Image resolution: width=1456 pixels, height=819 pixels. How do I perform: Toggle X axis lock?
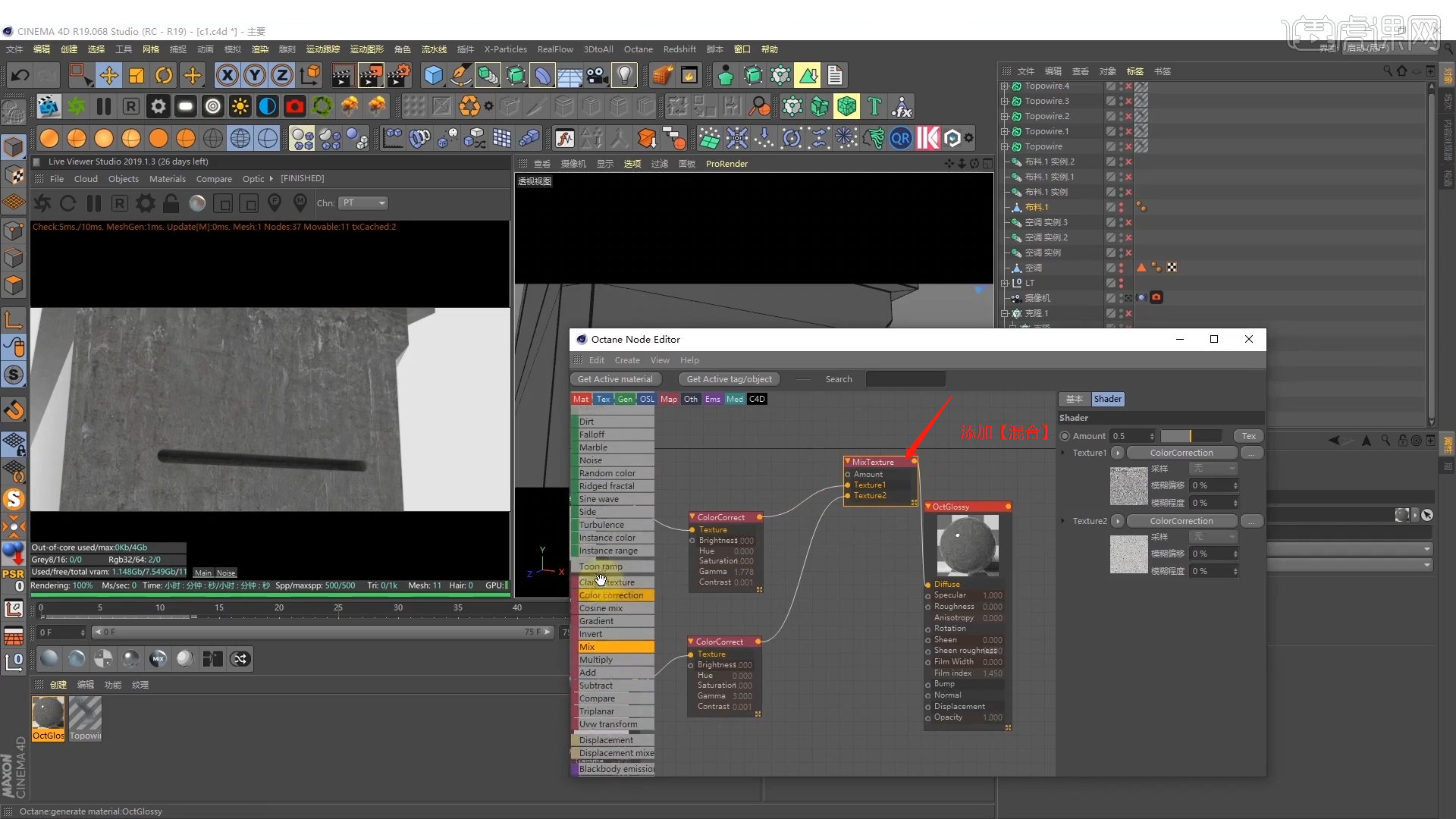coord(227,75)
